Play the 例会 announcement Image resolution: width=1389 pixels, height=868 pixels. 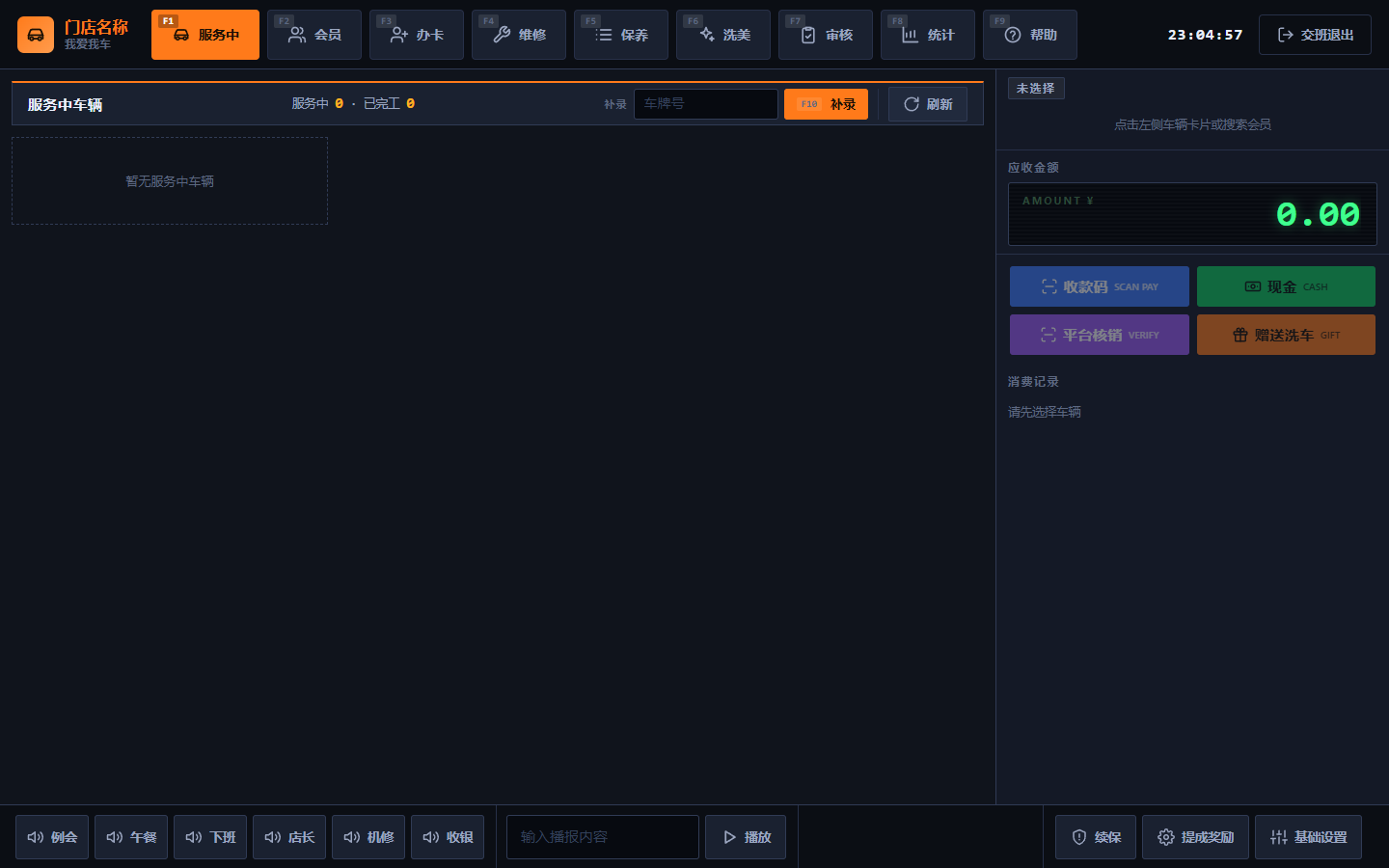coord(52,837)
